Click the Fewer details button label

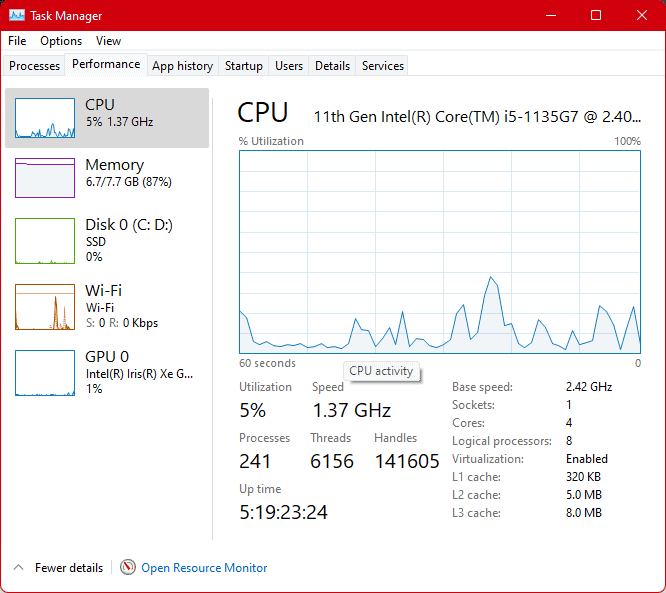pos(69,568)
